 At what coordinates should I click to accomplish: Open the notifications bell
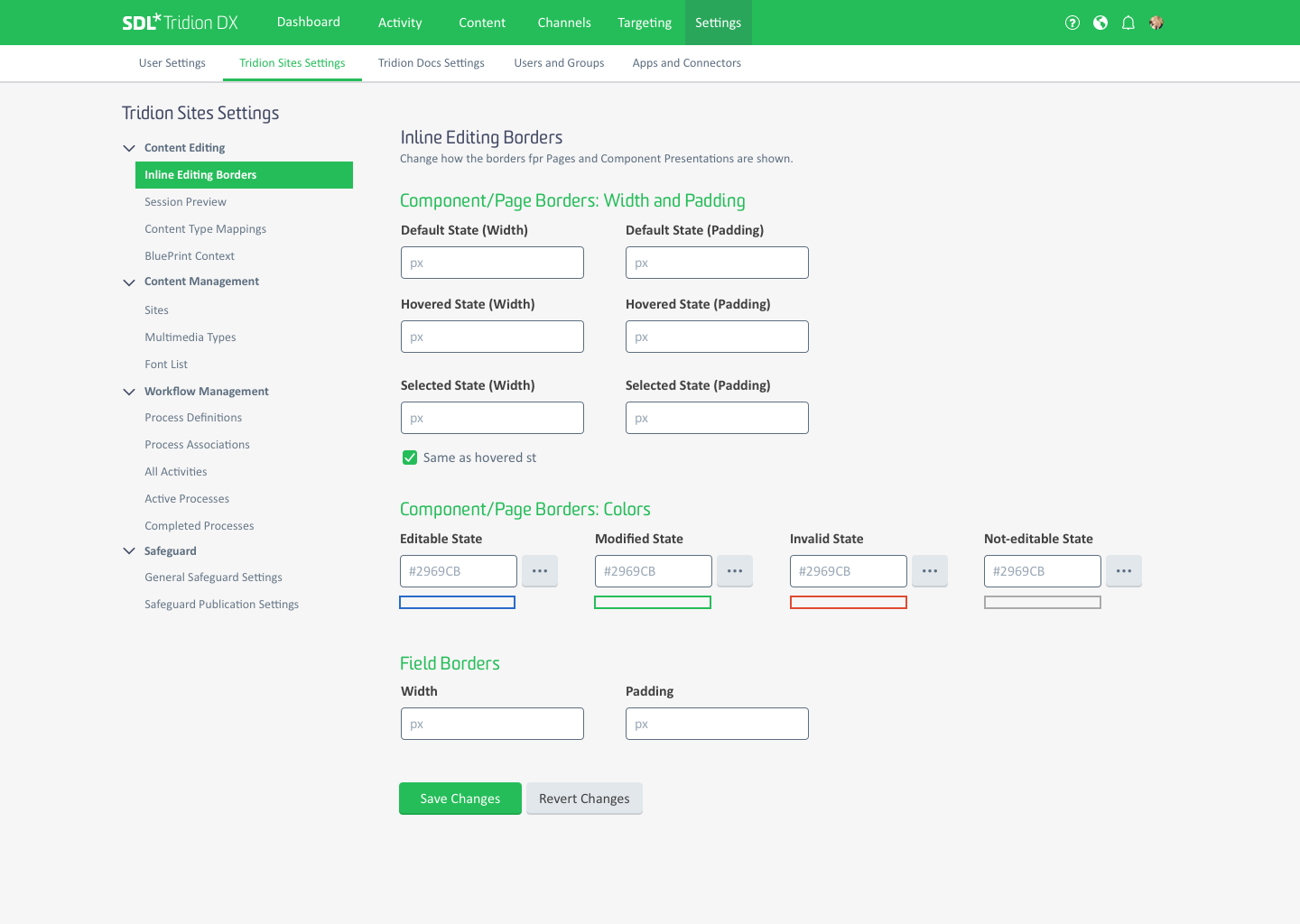pos(1128,23)
